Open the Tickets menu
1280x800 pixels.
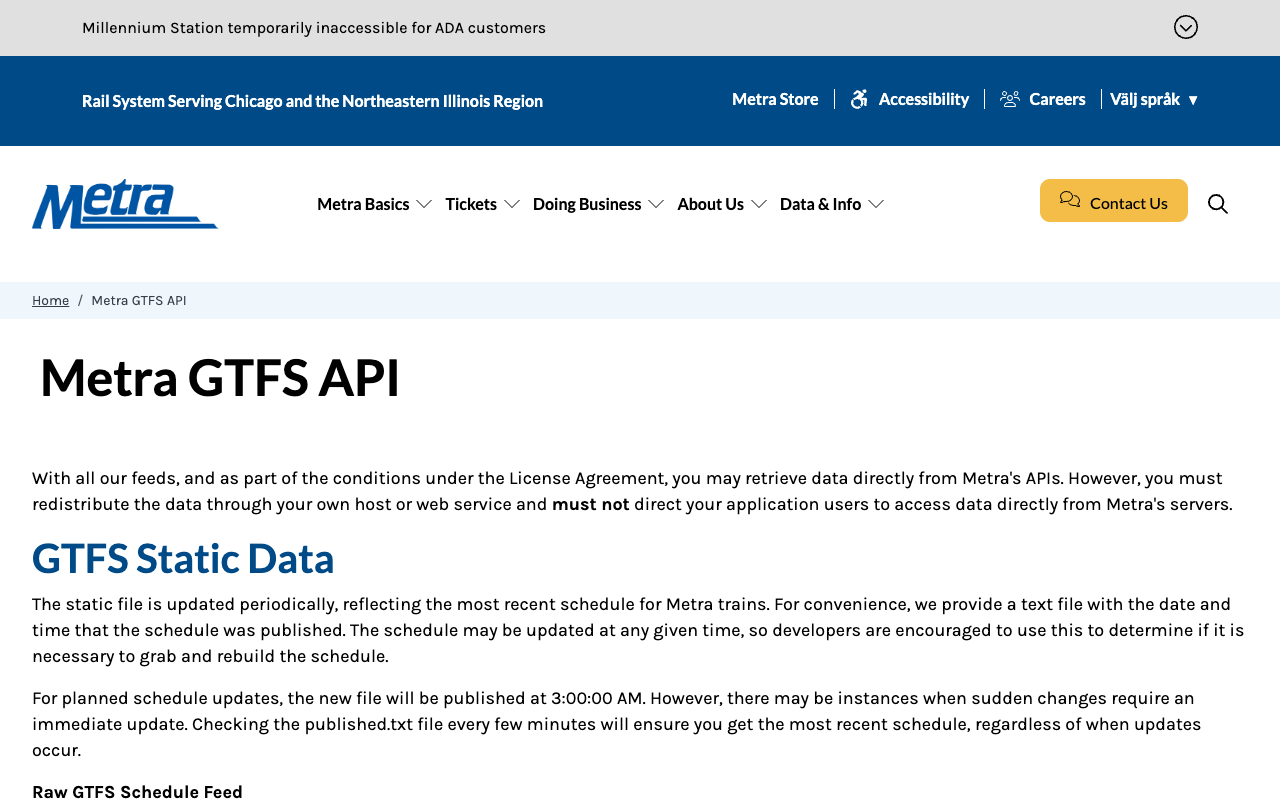click(x=471, y=204)
